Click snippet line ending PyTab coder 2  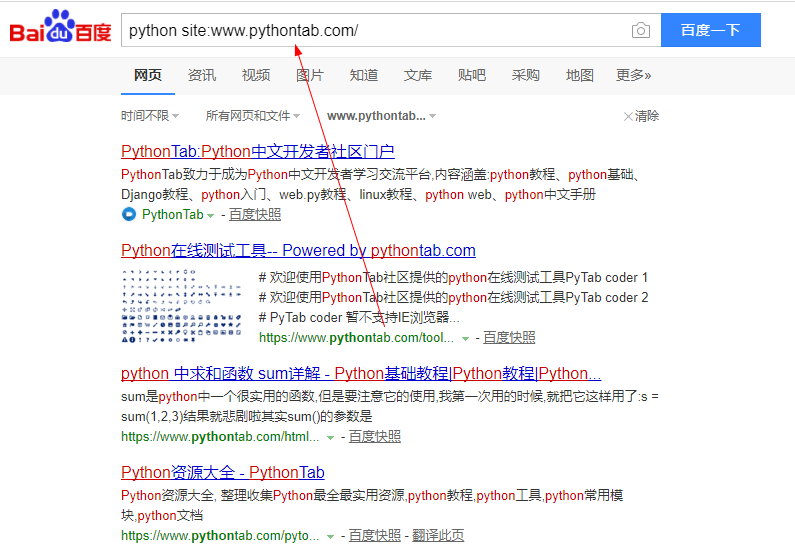[453, 298]
